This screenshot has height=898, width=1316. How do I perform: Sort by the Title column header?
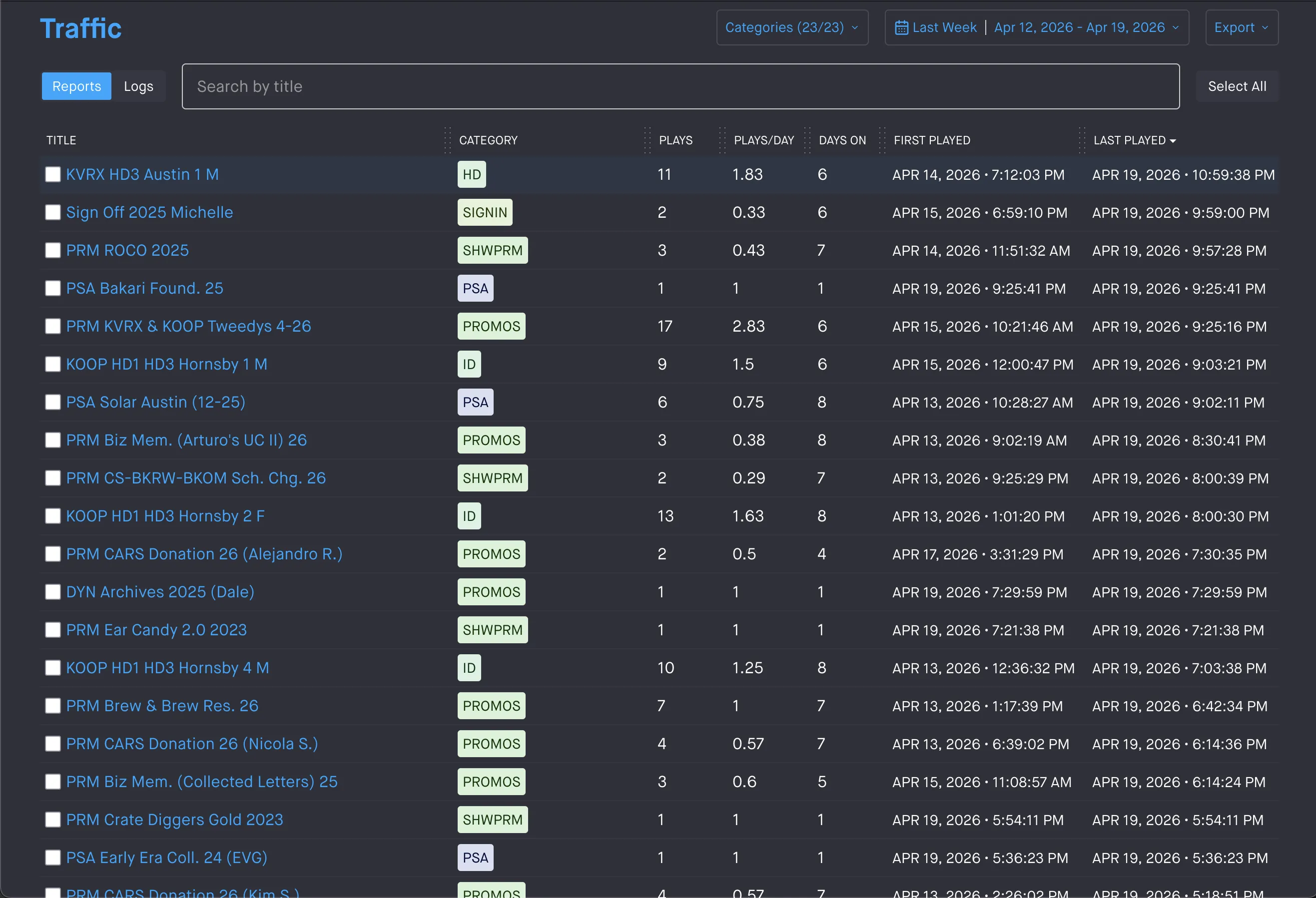point(61,140)
